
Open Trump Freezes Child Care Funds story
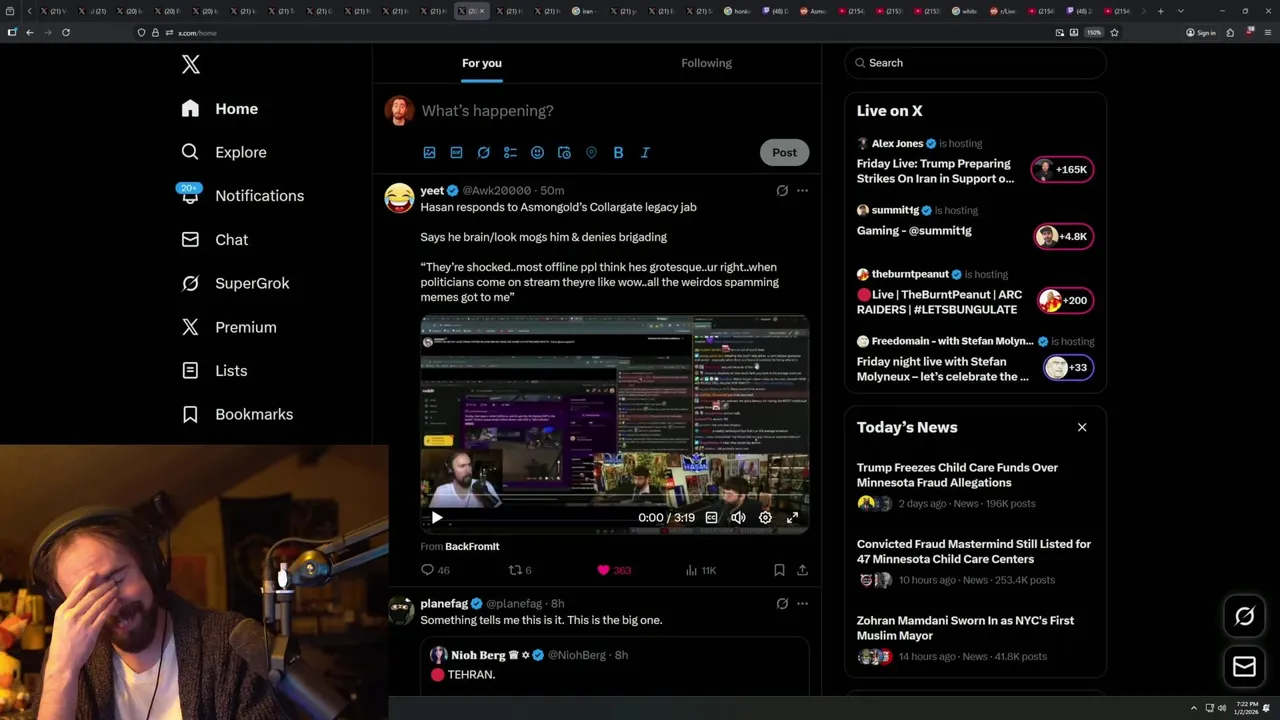[975, 486]
